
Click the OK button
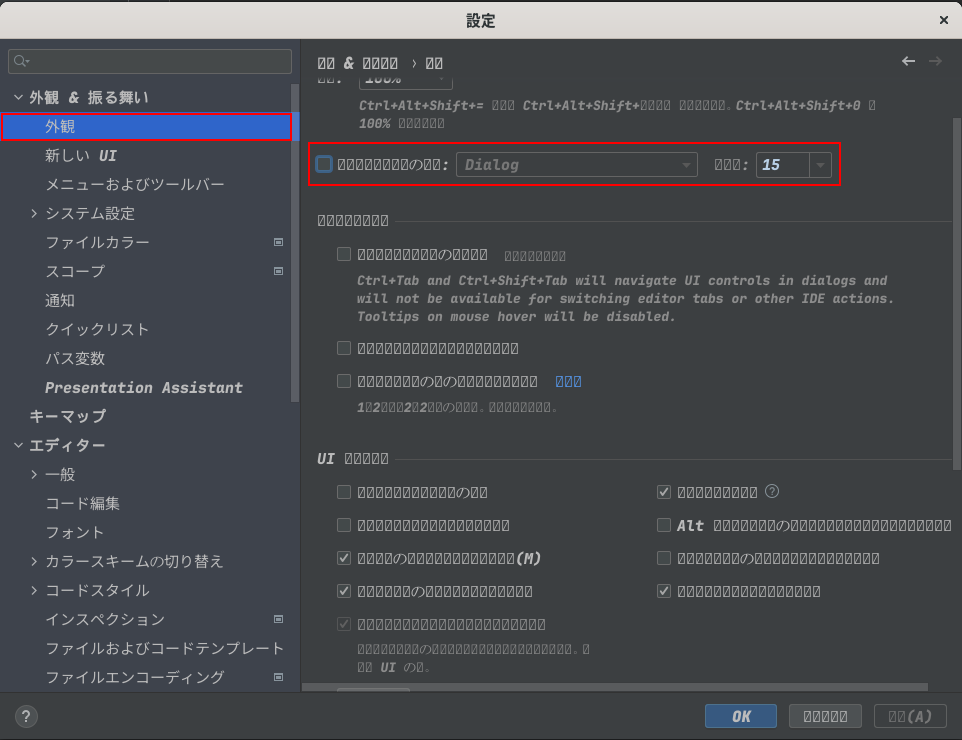click(741, 716)
